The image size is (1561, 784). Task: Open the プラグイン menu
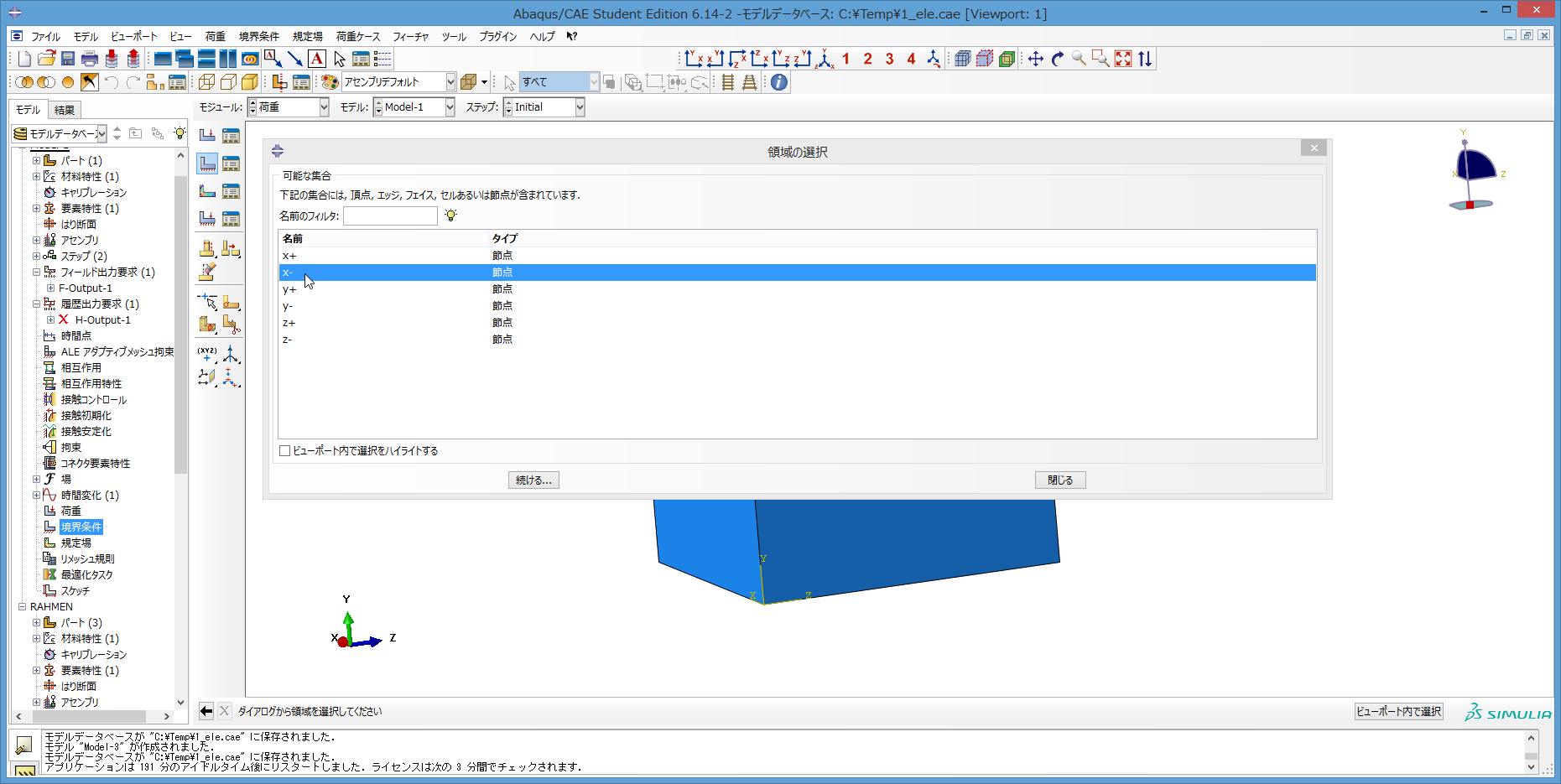coord(498,36)
